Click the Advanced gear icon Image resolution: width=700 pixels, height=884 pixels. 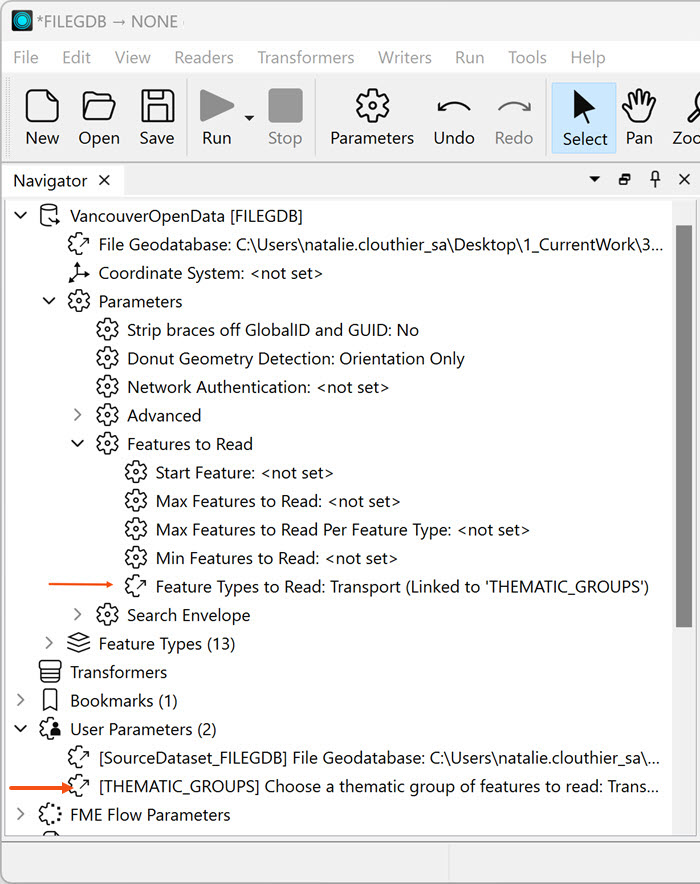(107, 416)
